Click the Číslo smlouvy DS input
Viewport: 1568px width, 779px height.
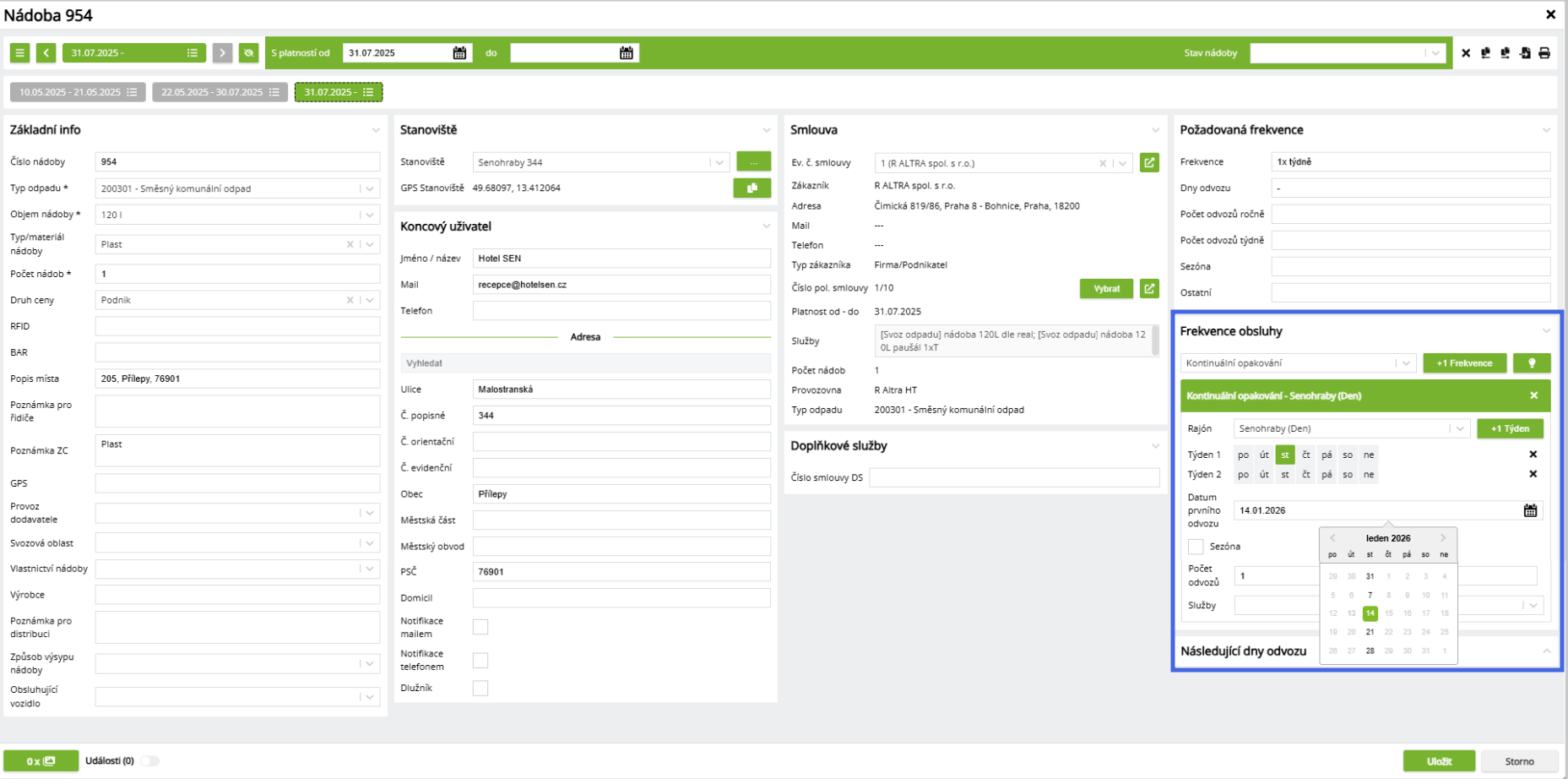(x=1014, y=477)
